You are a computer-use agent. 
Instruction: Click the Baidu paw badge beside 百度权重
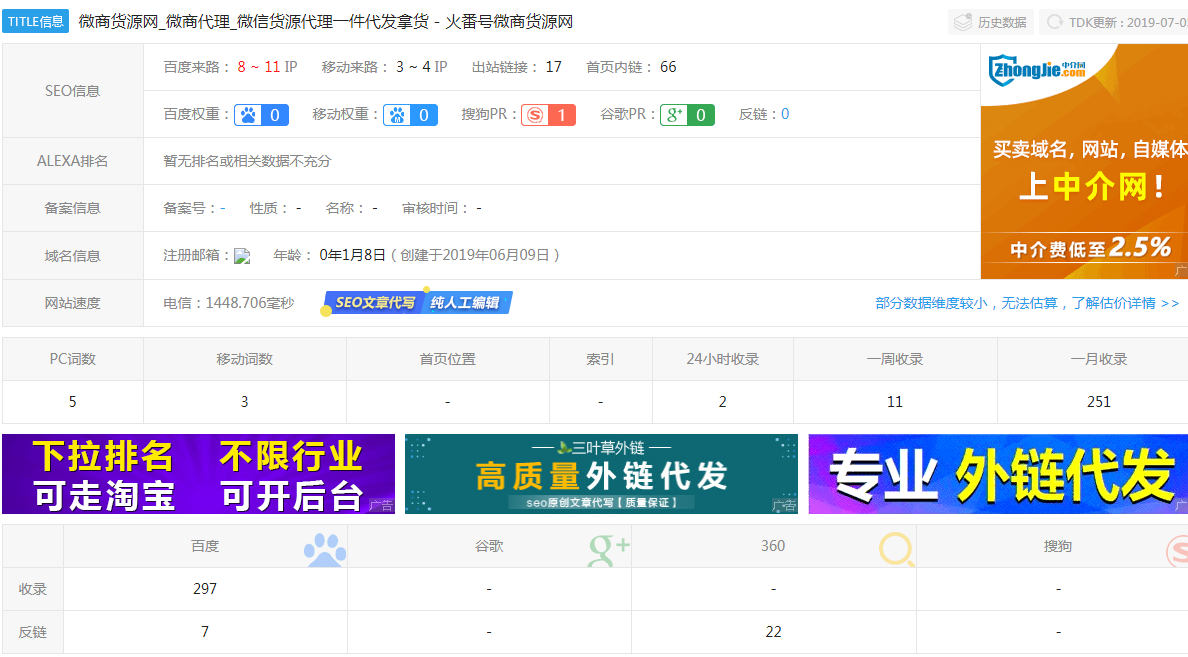(x=261, y=115)
